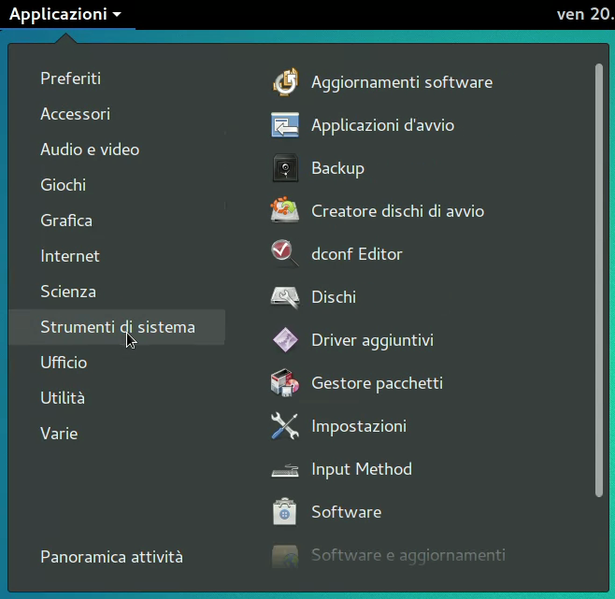Viewport: 615px width, 599px height.
Task: Open the Internet category
Action: 70,256
